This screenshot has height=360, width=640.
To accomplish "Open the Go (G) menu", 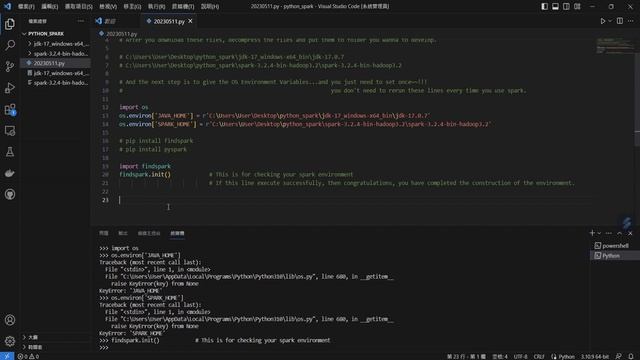I will click(x=132, y=7).
